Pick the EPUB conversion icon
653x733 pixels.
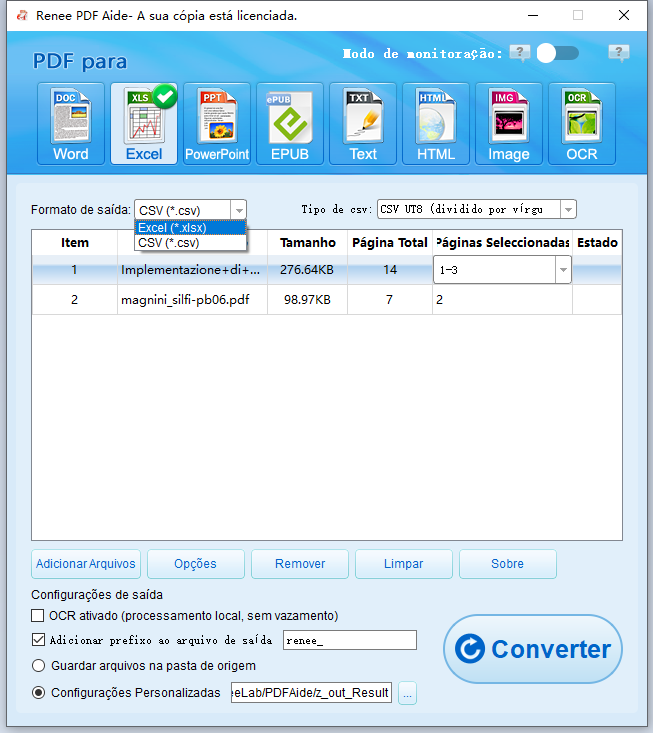click(290, 124)
